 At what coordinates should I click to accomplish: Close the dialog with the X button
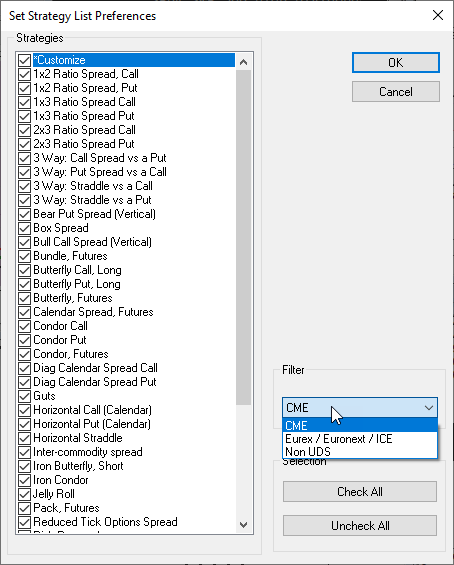coord(438,15)
